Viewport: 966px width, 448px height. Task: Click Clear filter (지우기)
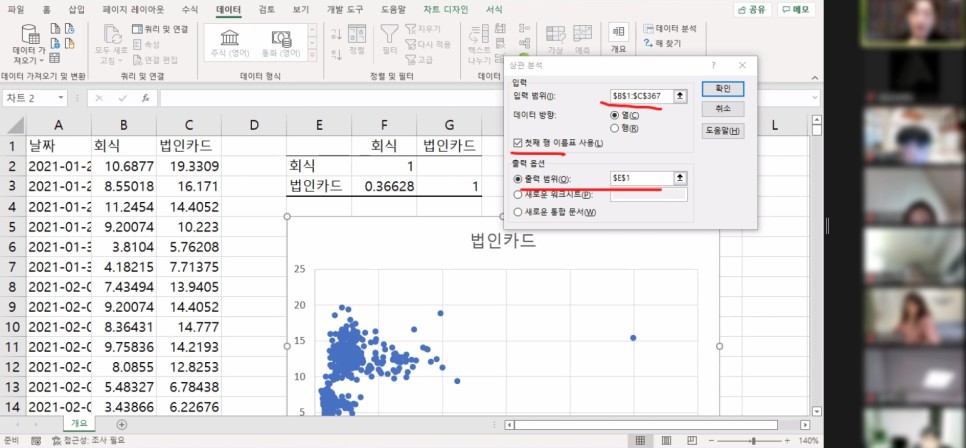click(x=423, y=29)
